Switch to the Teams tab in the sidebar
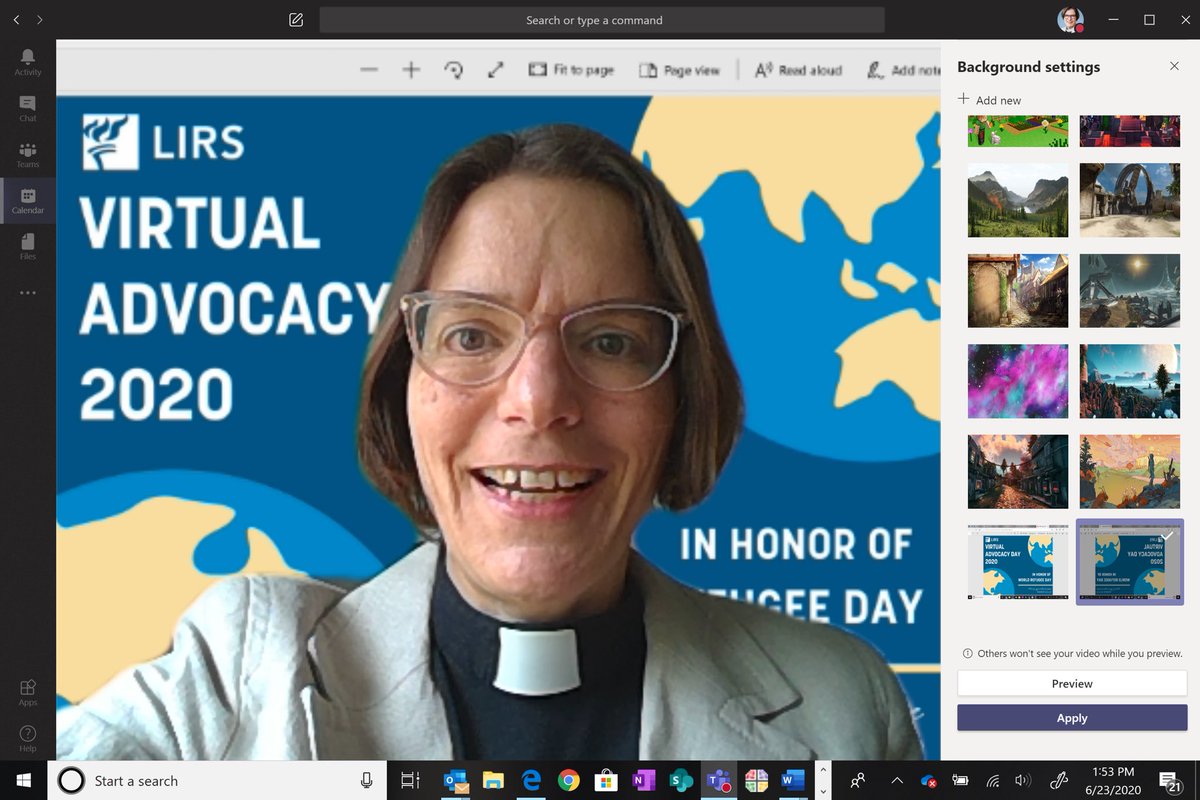Viewport: 1200px width, 800px height. click(27, 153)
